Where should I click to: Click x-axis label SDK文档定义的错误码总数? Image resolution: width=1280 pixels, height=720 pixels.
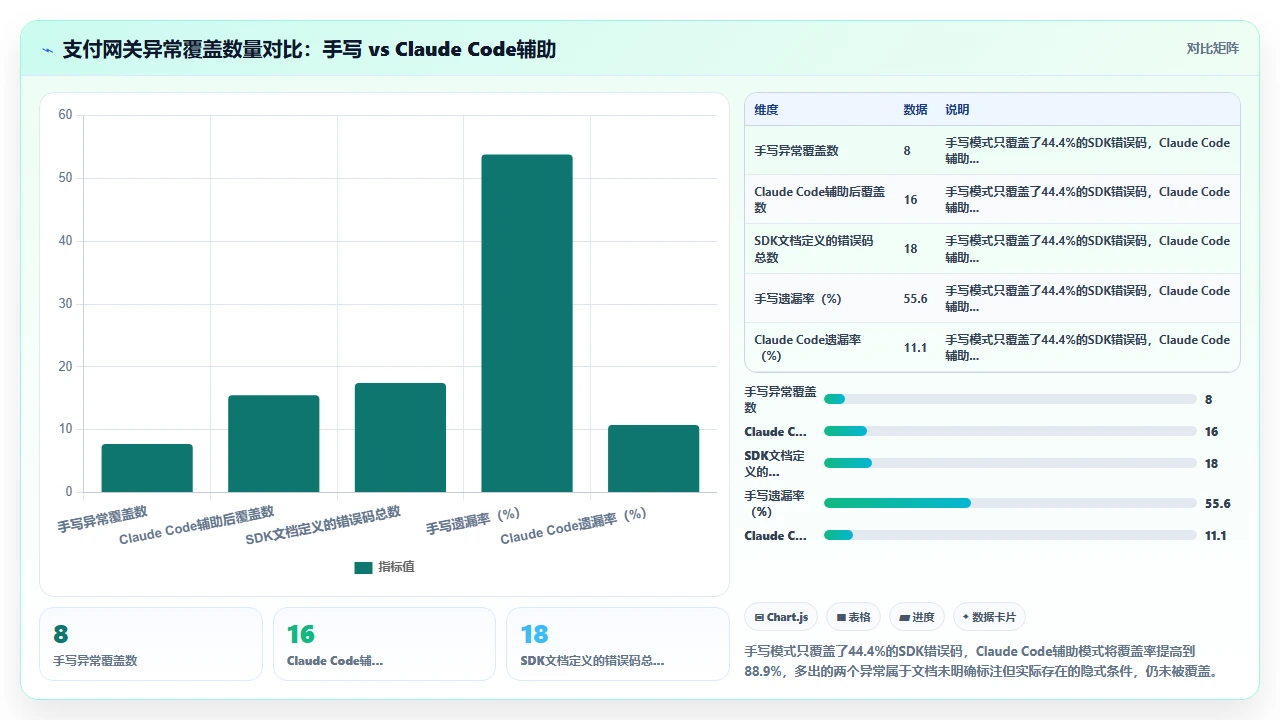tap(323, 524)
